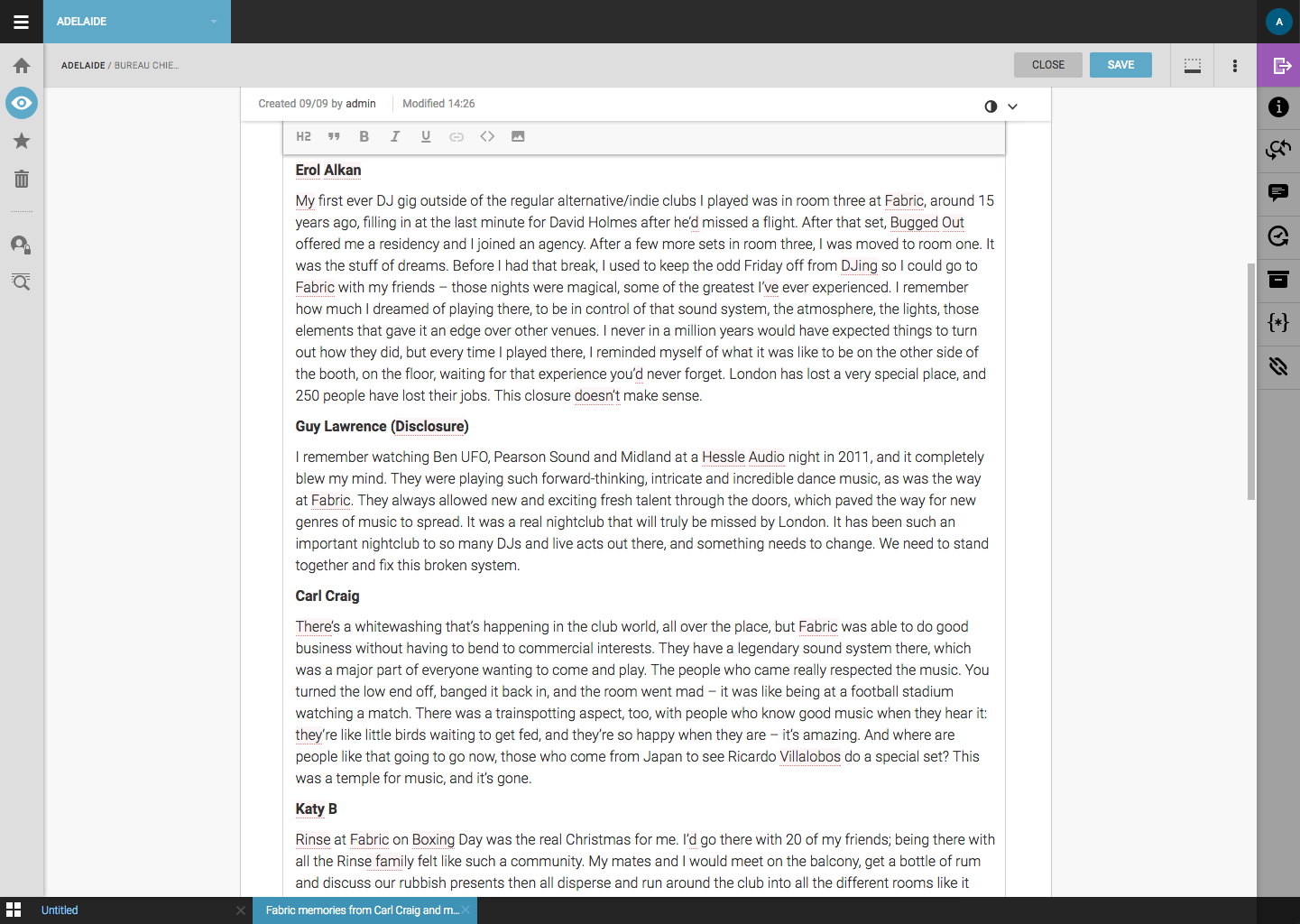Viewport: 1300px width, 924px height.
Task: Open the suggestions refresh panel
Action: tap(1278, 236)
